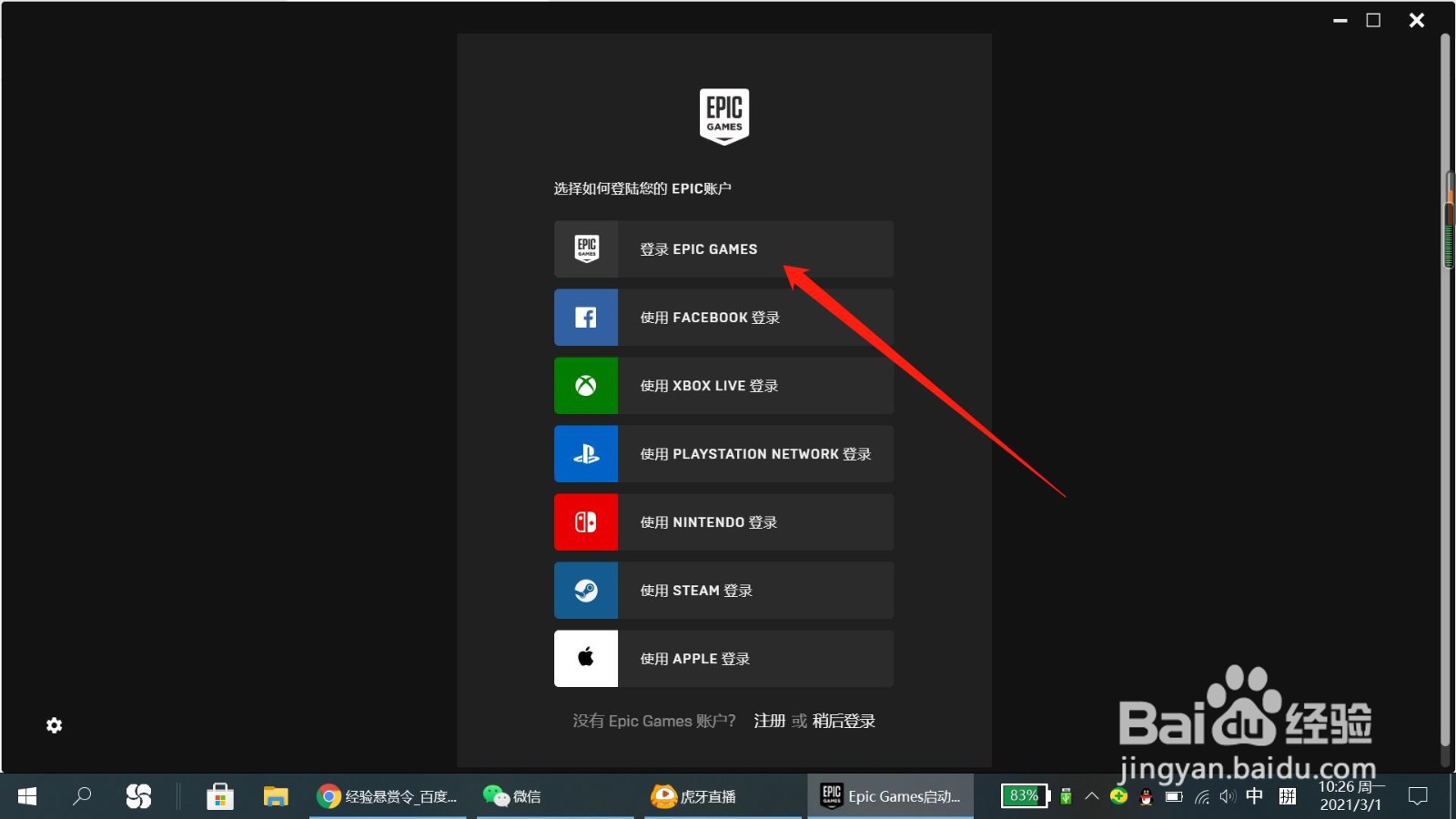
Task: Click the power battery tray icon
Action: pyautogui.click(x=1174, y=797)
